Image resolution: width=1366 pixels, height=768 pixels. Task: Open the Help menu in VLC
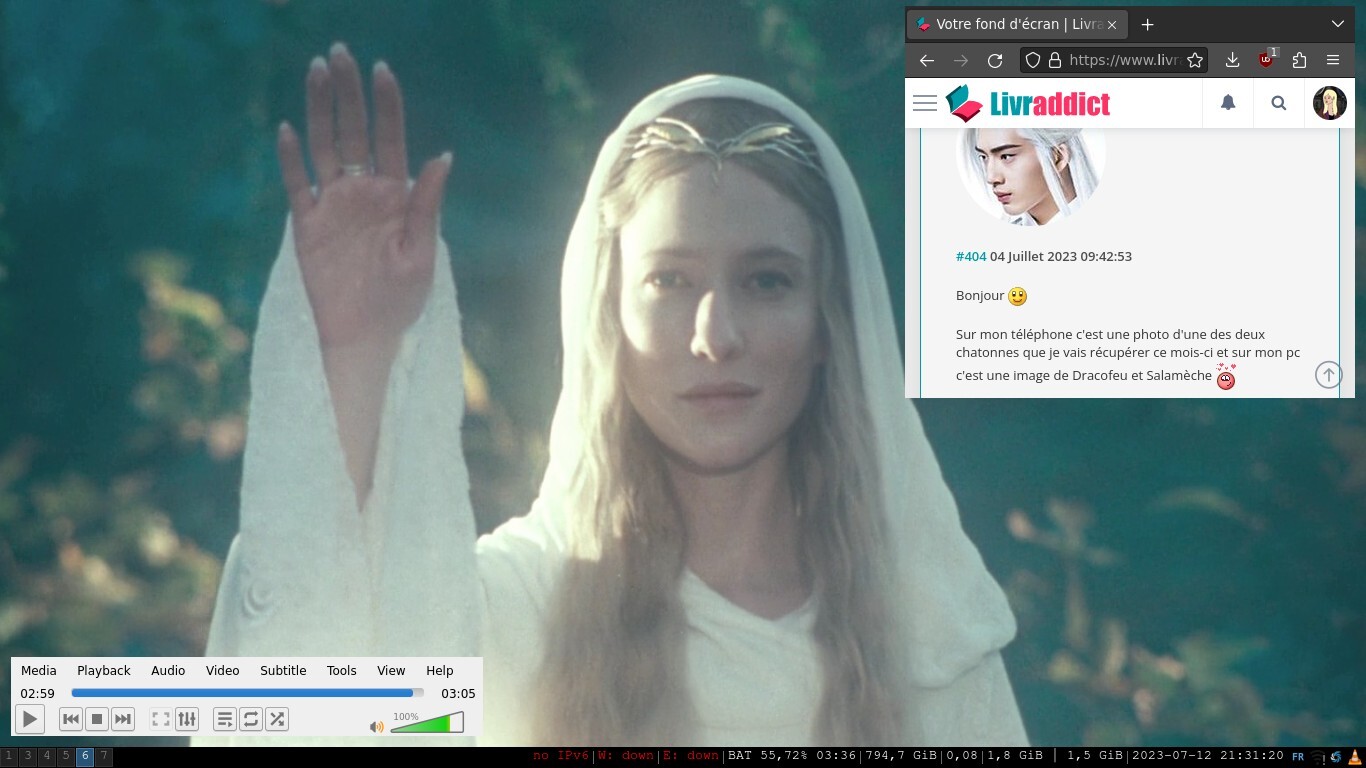pos(440,670)
